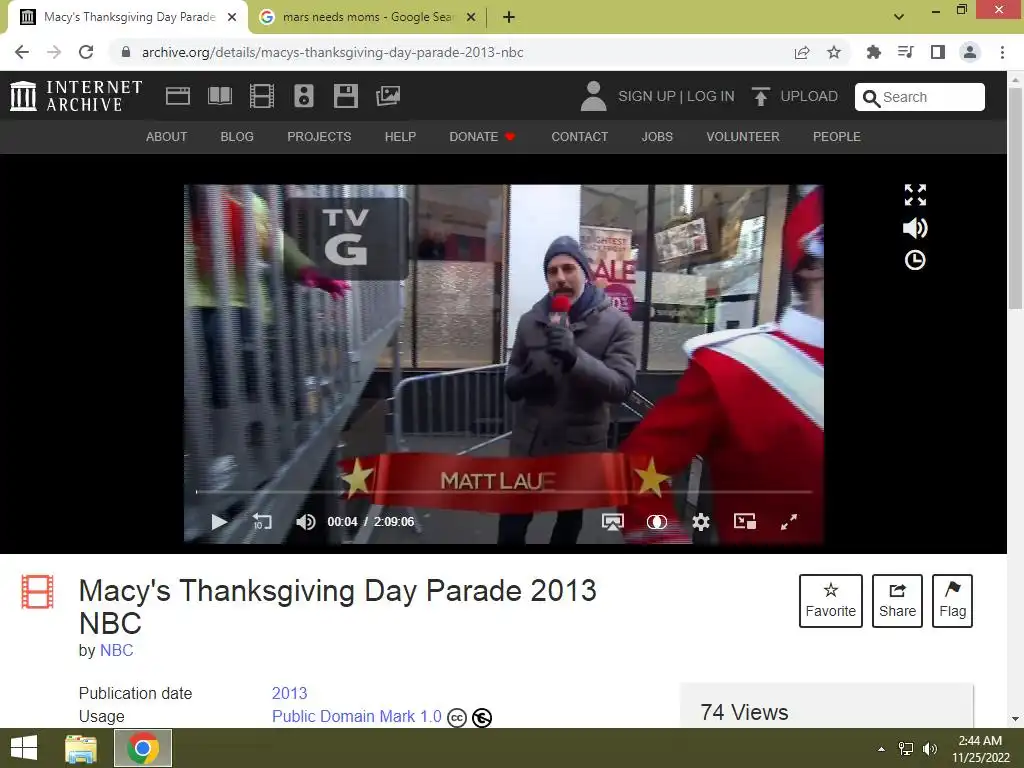The image size is (1024, 768).
Task: Close the mars needs moms tab
Action: (471, 17)
